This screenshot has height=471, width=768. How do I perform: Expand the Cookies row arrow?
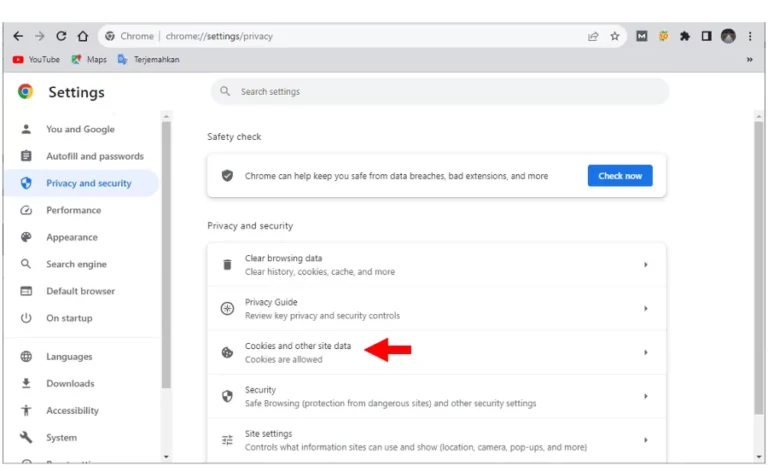click(646, 353)
